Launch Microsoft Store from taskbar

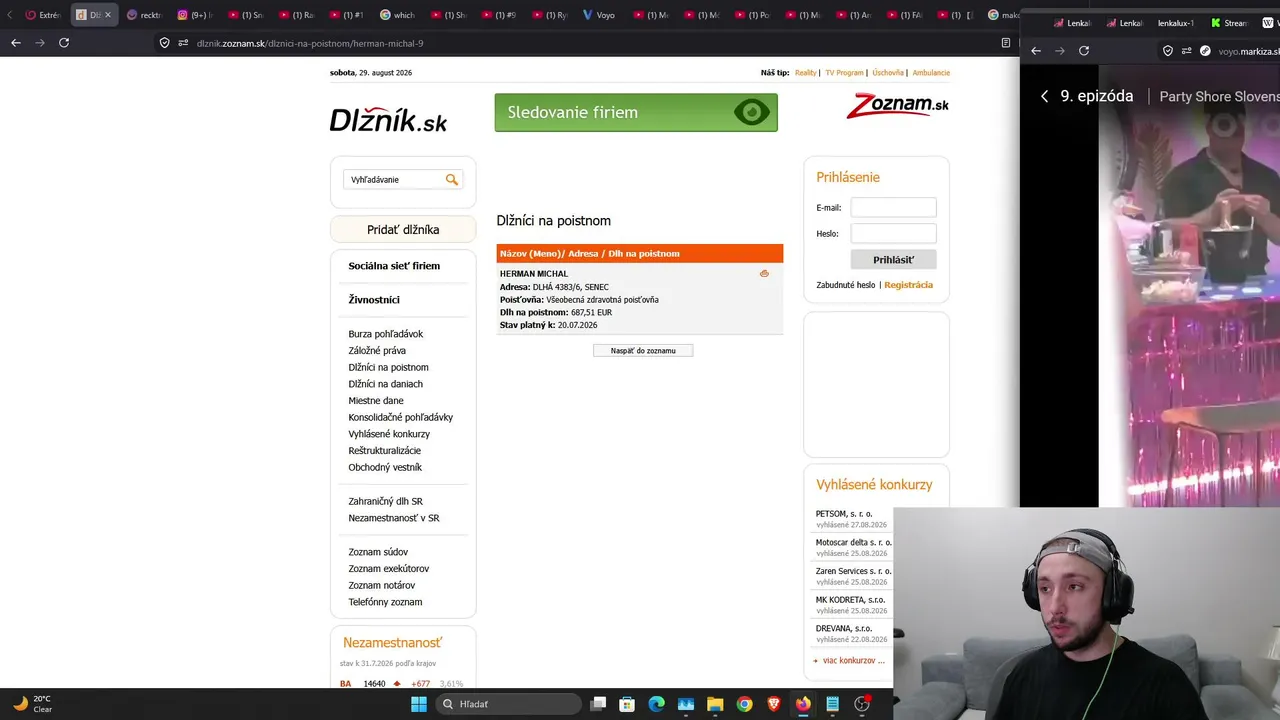[627, 704]
